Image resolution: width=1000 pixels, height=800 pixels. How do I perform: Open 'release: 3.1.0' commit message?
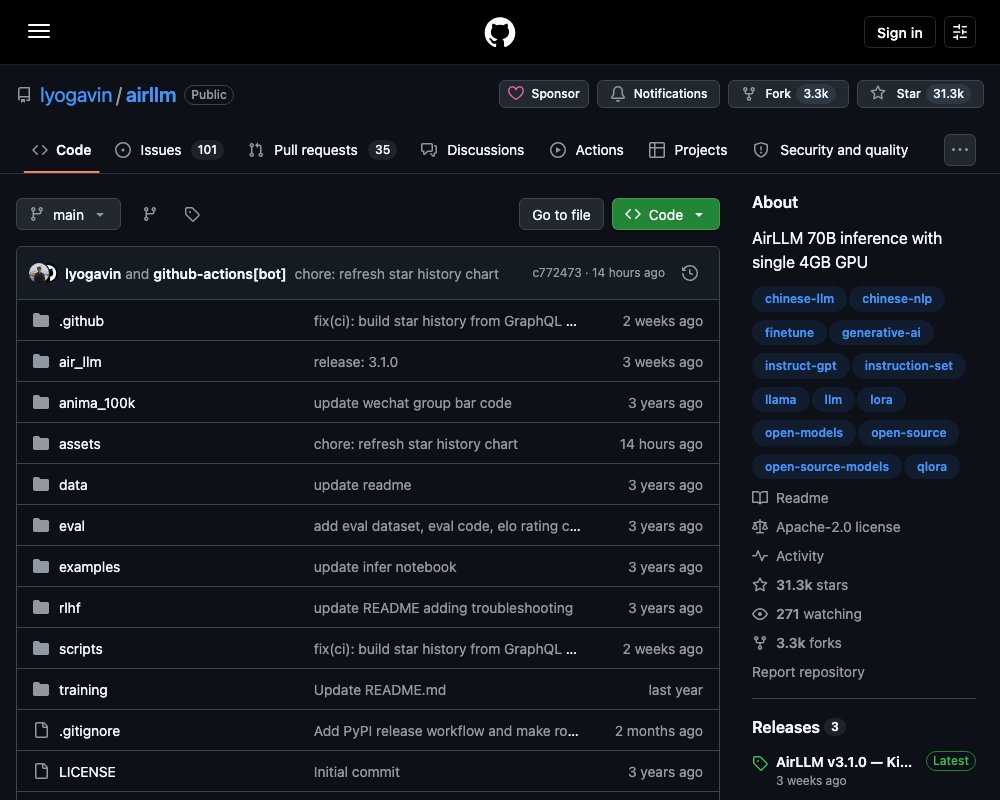(355, 362)
